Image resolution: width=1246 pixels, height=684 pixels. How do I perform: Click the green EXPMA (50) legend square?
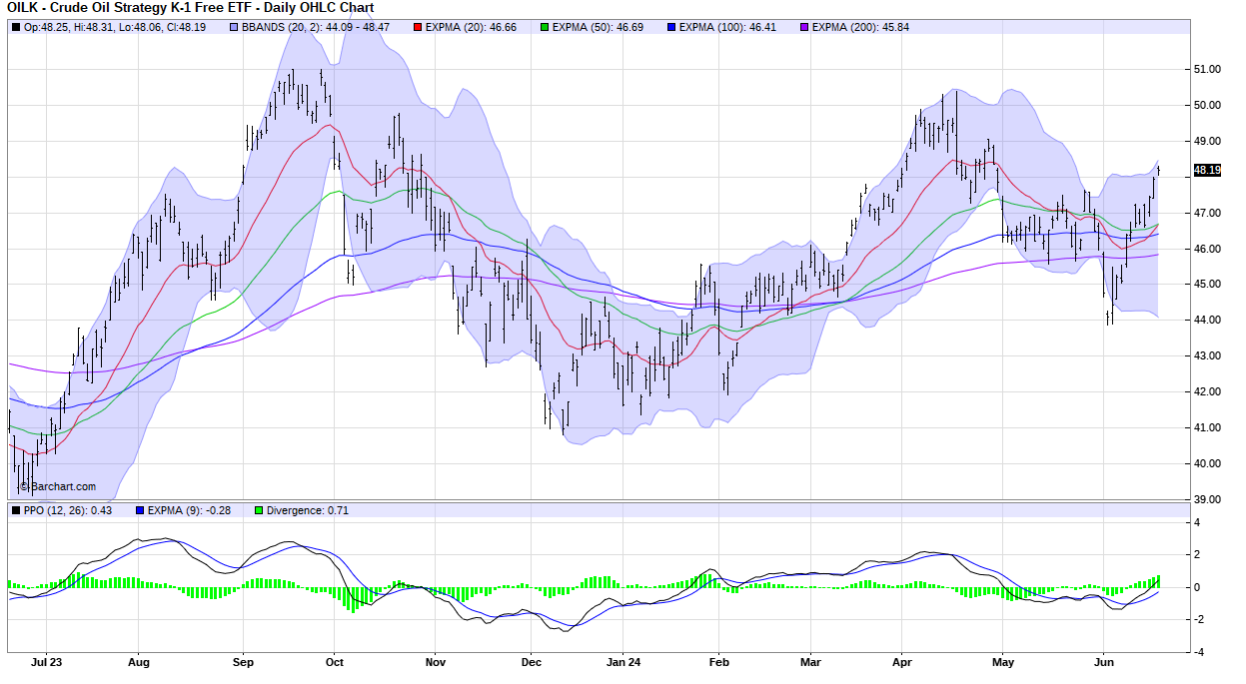tap(544, 26)
